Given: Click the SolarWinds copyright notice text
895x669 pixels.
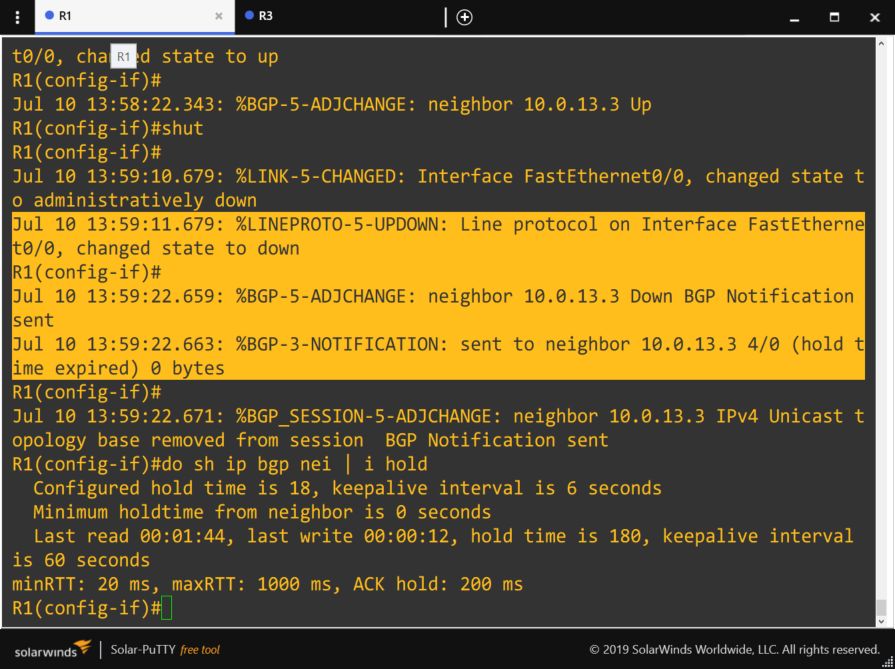Looking at the screenshot, I should [x=734, y=650].
